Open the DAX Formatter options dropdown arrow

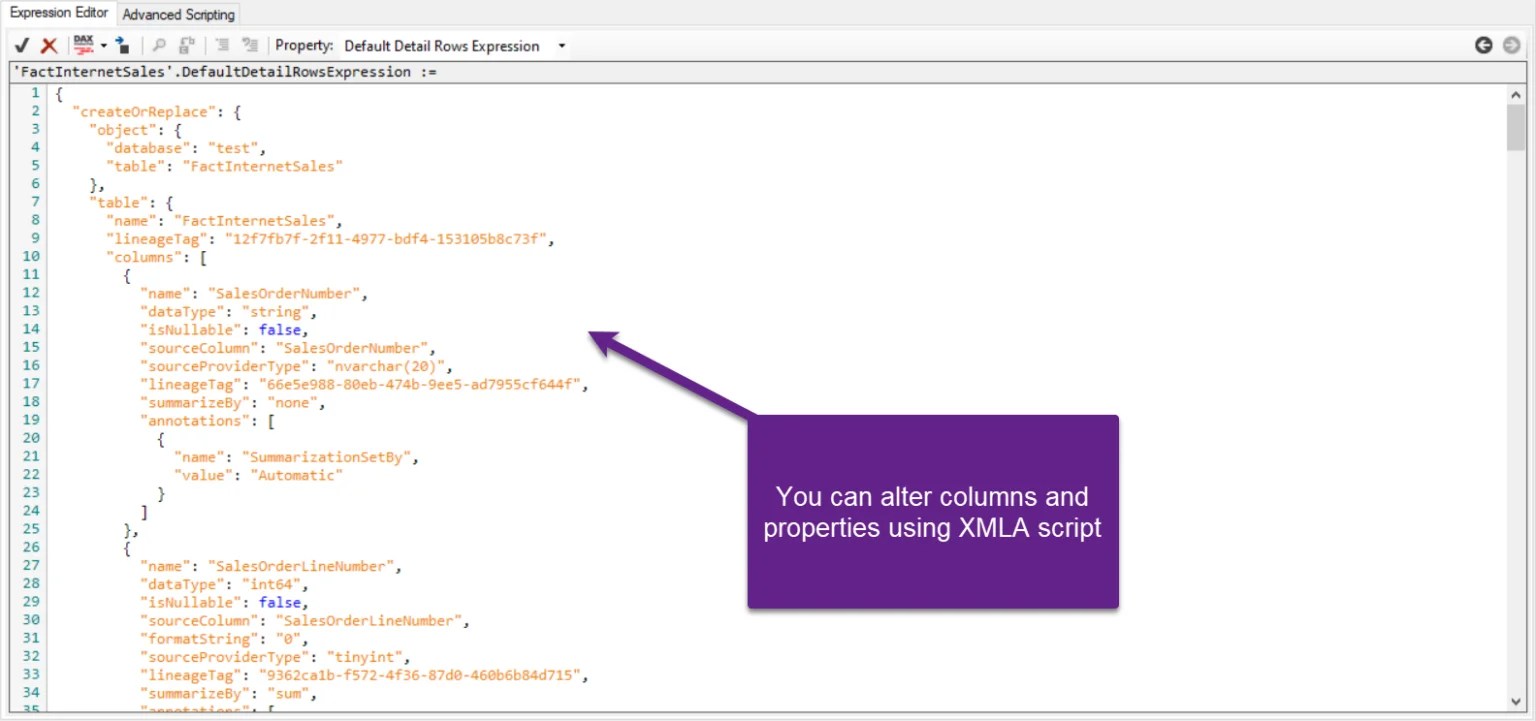click(105, 45)
